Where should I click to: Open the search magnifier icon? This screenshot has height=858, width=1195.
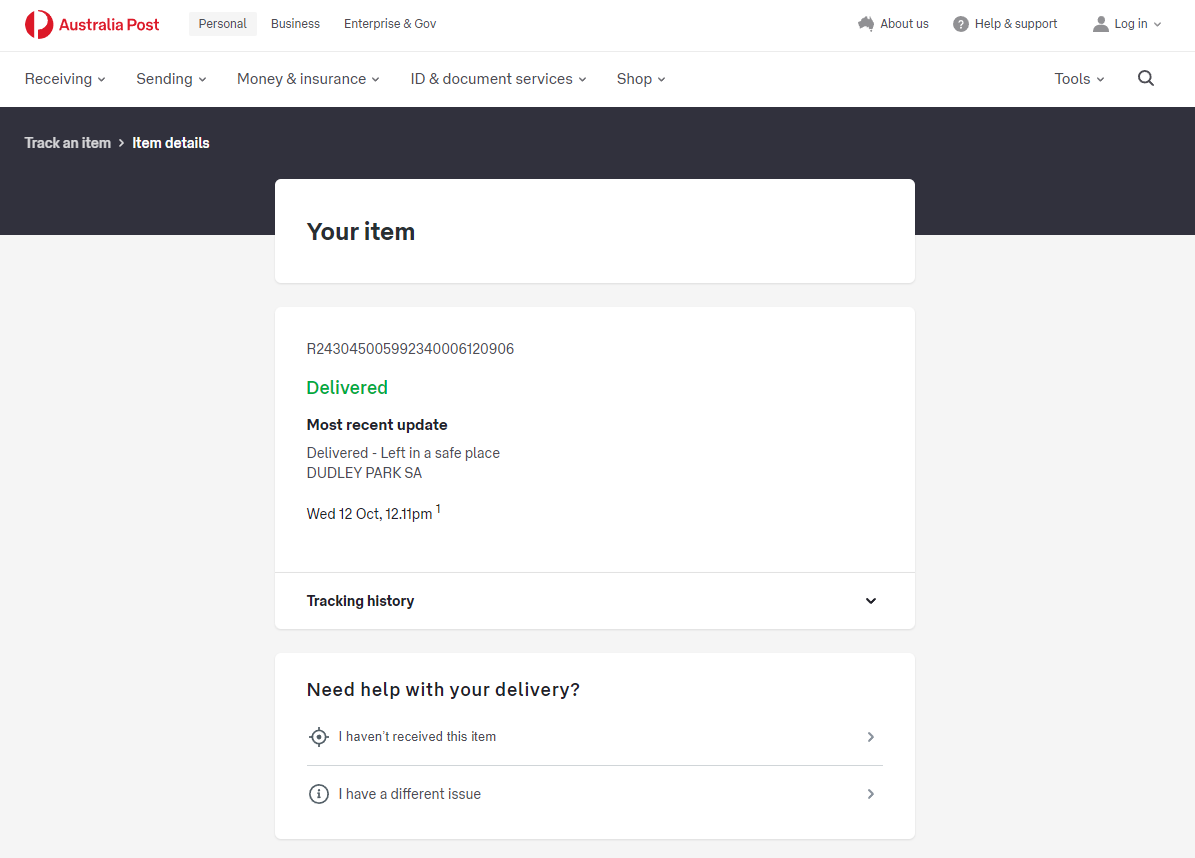coord(1146,79)
